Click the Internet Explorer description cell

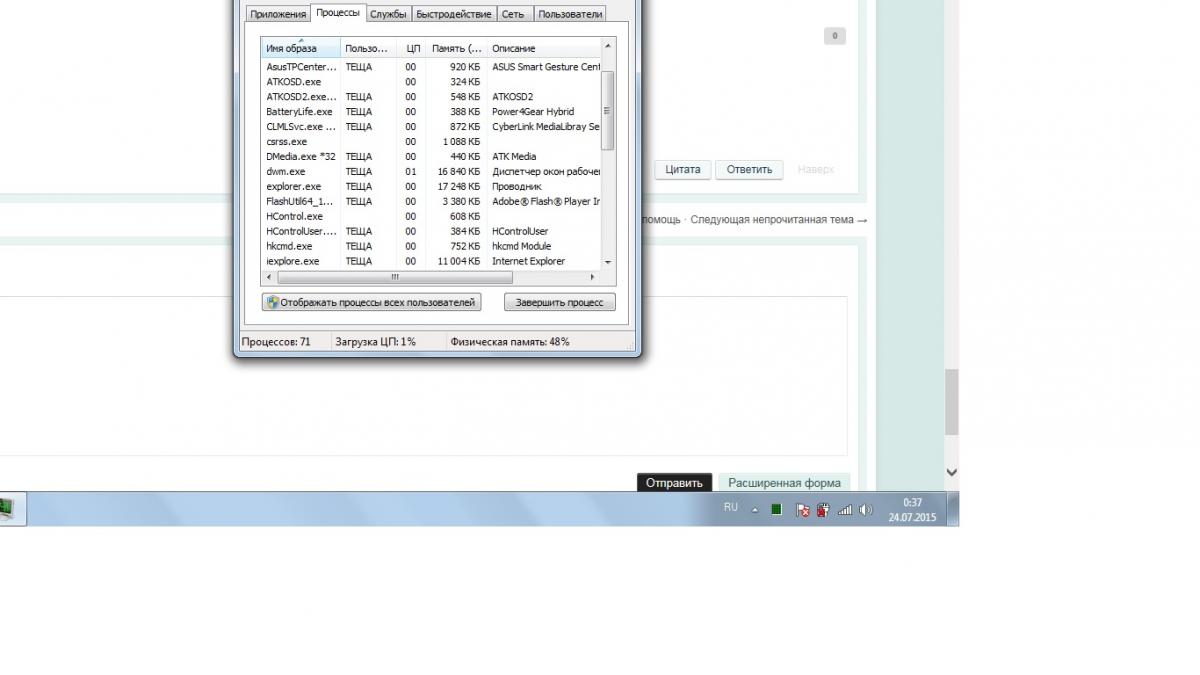click(x=528, y=261)
